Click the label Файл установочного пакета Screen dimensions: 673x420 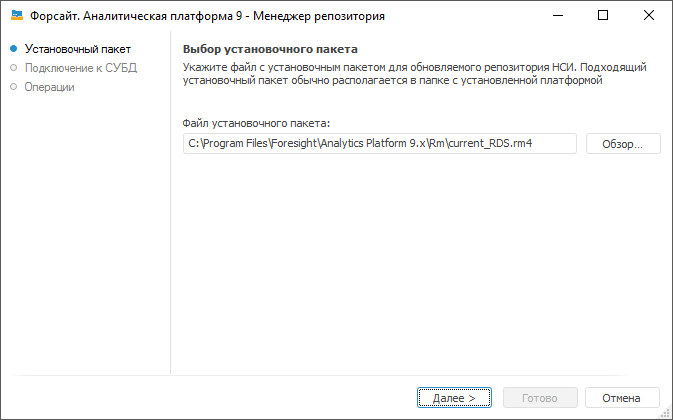point(256,123)
